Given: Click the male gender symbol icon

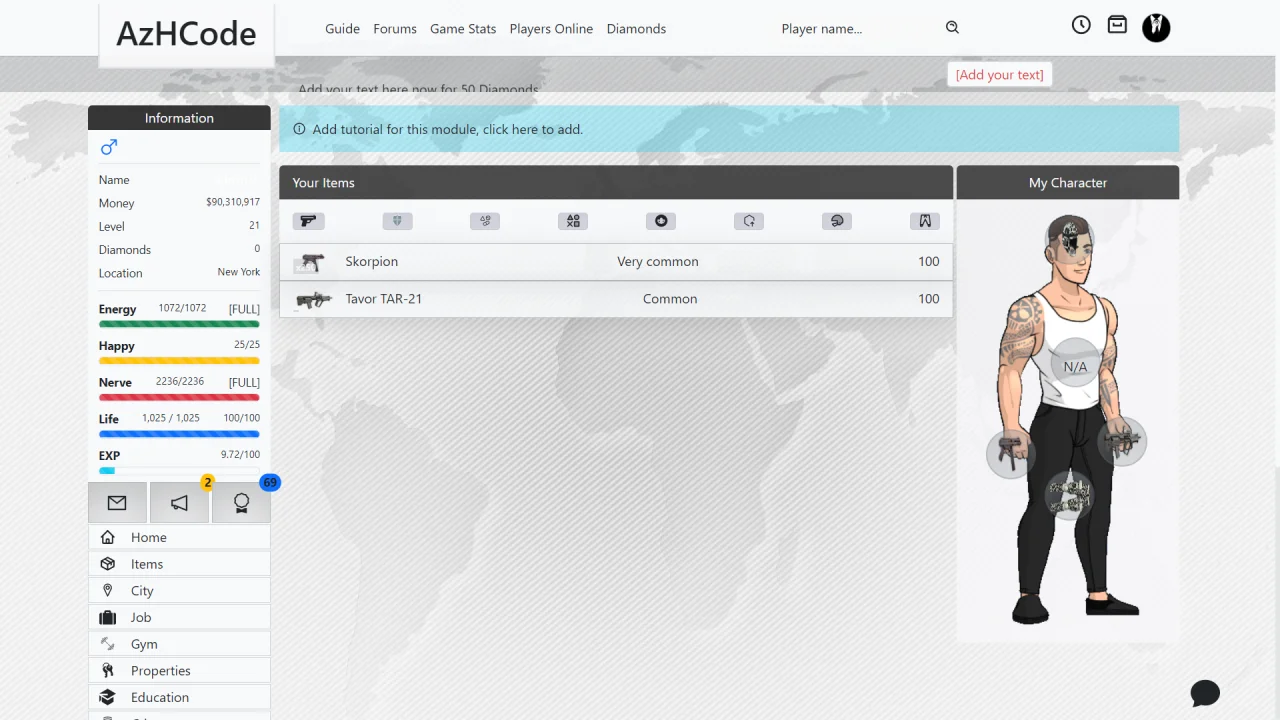Looking at the screenshot, I should tap(109, 148).
